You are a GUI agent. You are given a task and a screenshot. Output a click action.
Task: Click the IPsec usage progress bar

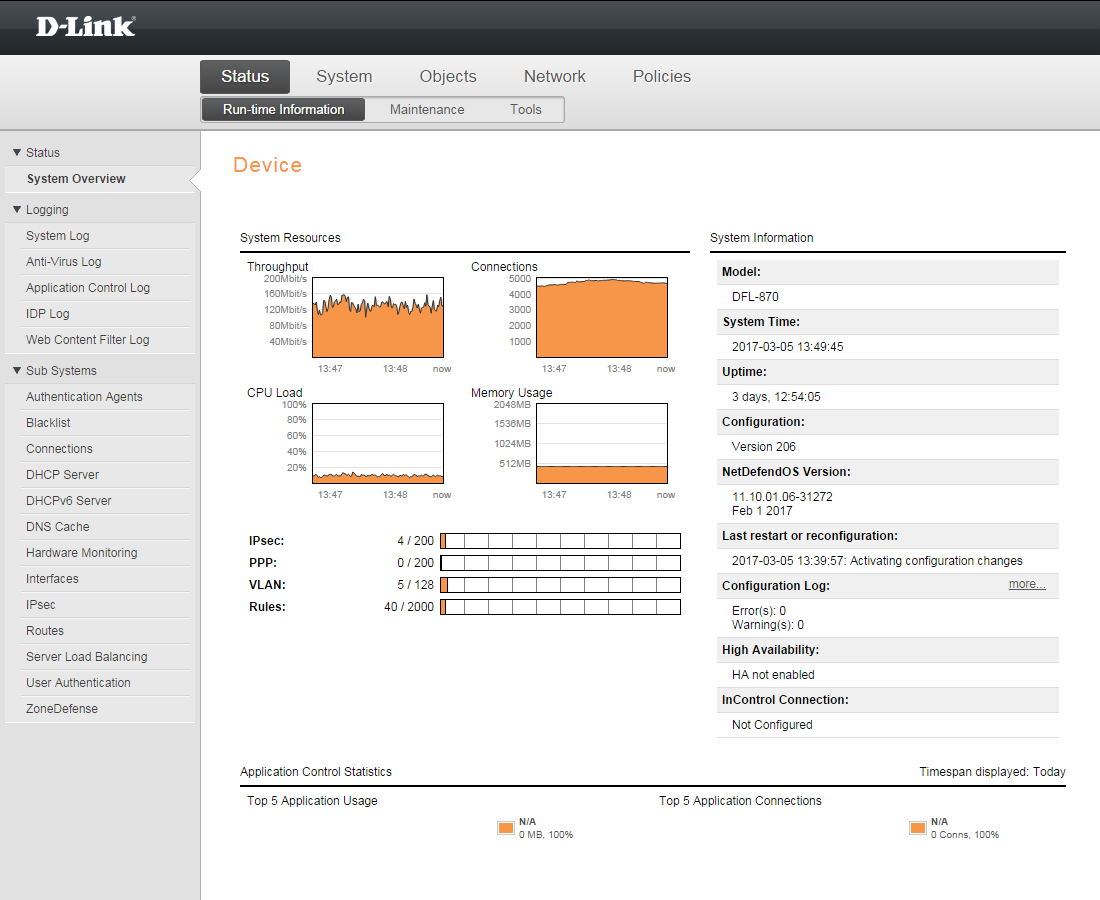coord(560,541)
